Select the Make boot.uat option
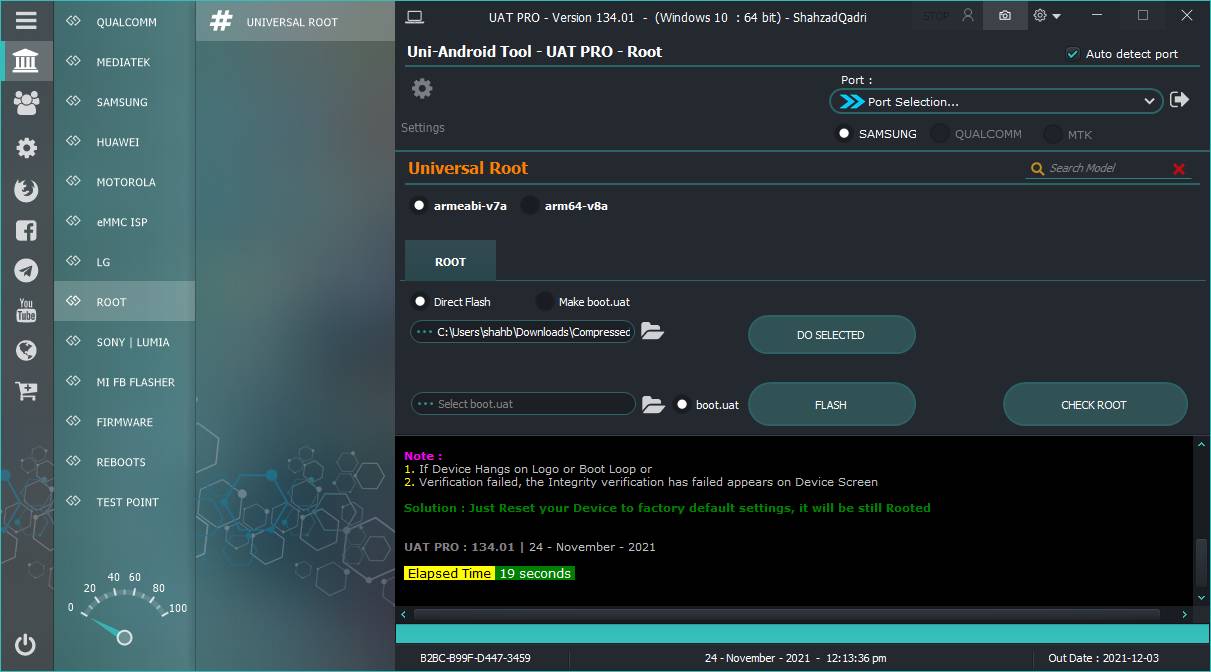This screenshot has width=1211, height=672. click(x=545, y=301)
